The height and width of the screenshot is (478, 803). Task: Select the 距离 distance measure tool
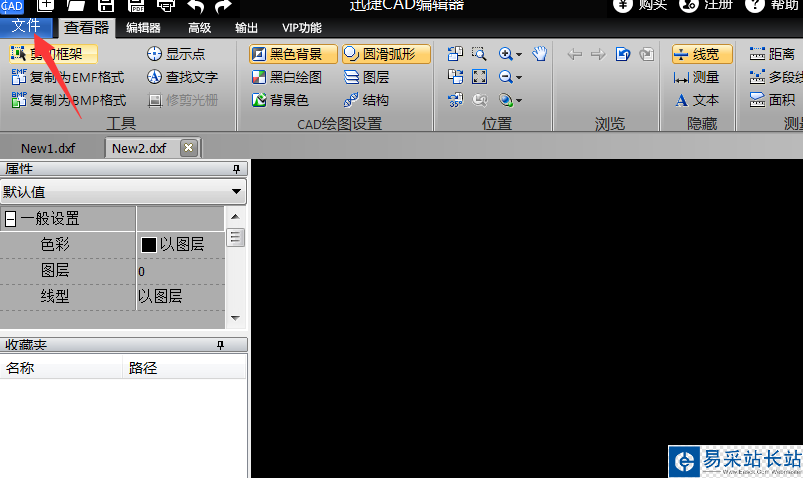pyautogui.click(x=772, y=54)
